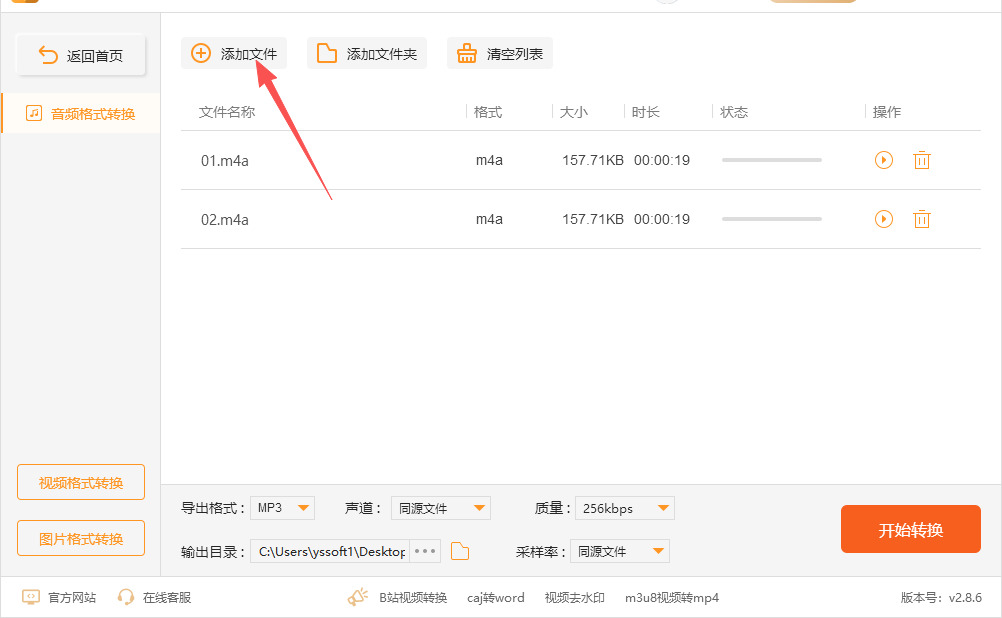
Task: Open 在线客服 online support
Action: (167, 598)
